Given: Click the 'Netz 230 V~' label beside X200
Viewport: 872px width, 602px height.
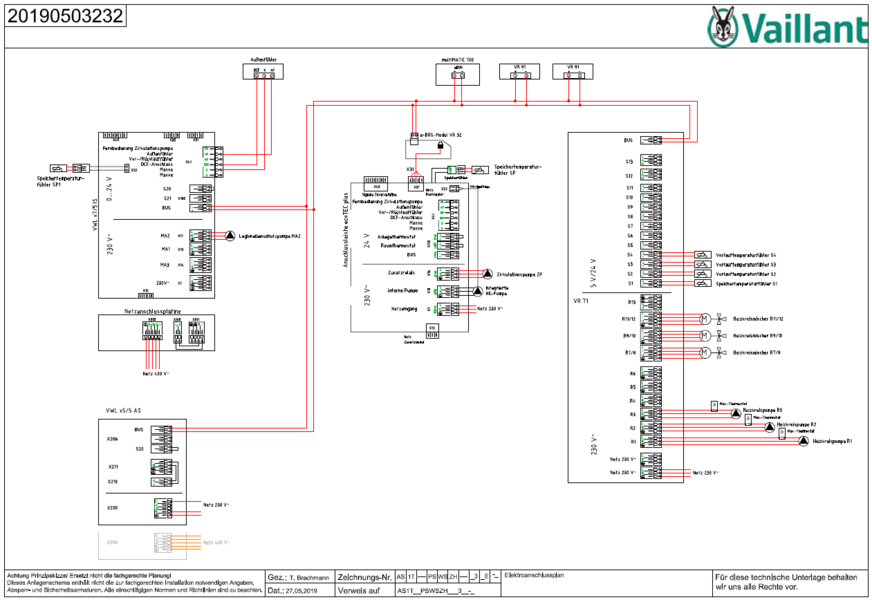Looking at the screenshot, I should 216,505.
